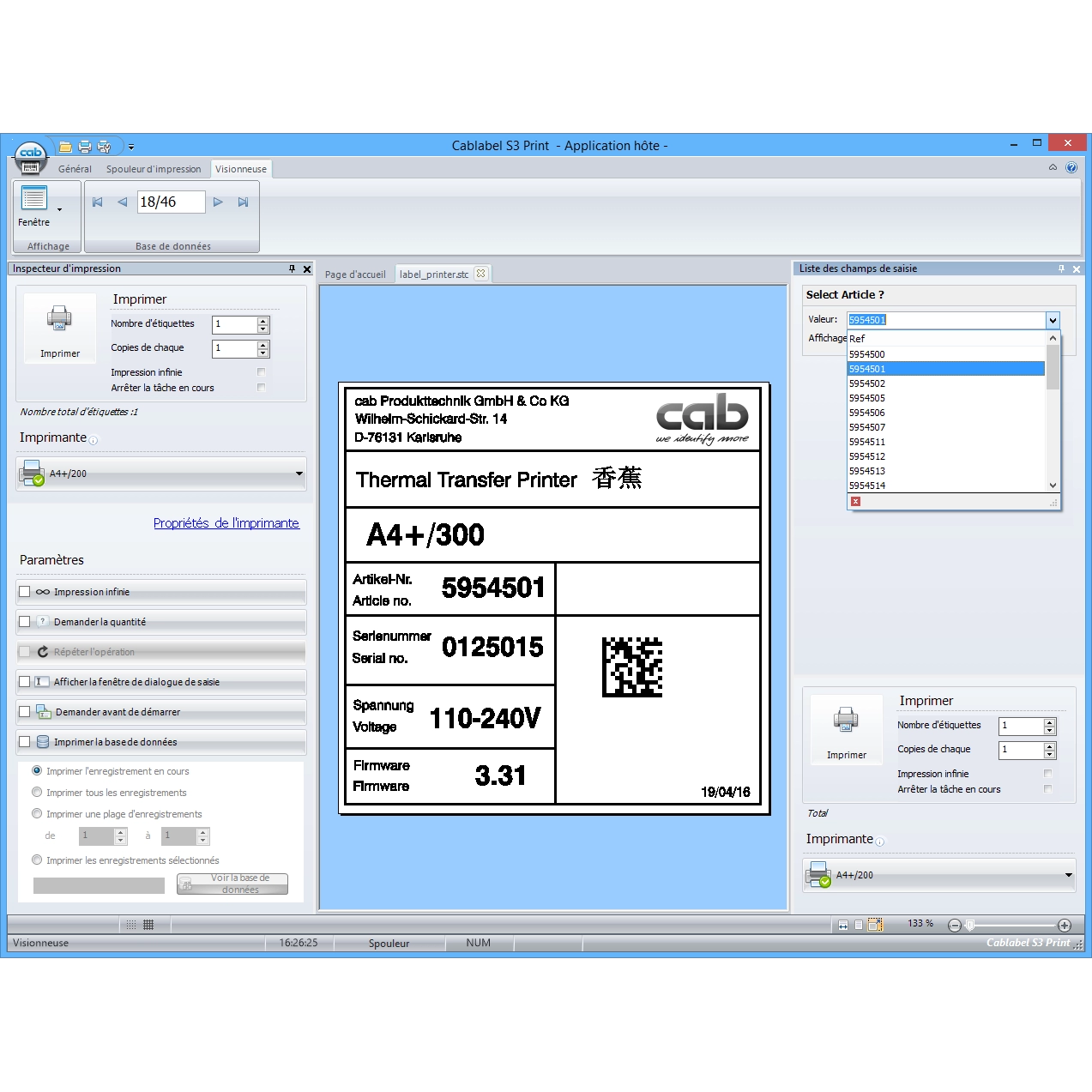Viewport: 1092px width, 1092px height.
Task: Enable Imprimer la base de données checkbox
Action: click(x=25, y=742)
